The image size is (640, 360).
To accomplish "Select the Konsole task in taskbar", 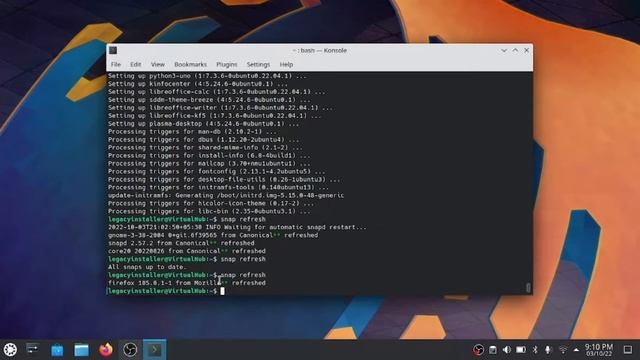I will [x=154, y=350].
